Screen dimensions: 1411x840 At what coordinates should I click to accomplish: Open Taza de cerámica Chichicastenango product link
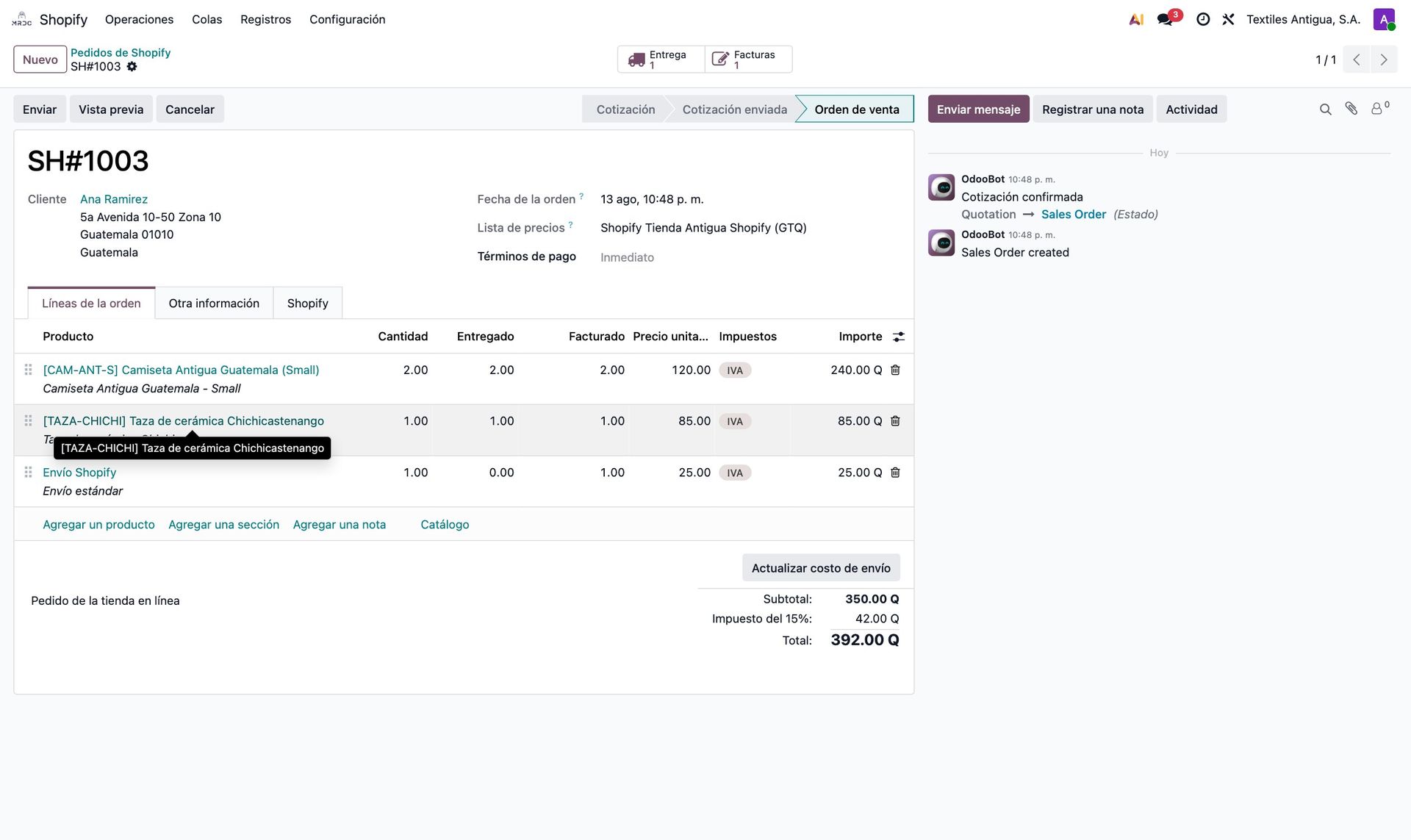coord(183,421)
